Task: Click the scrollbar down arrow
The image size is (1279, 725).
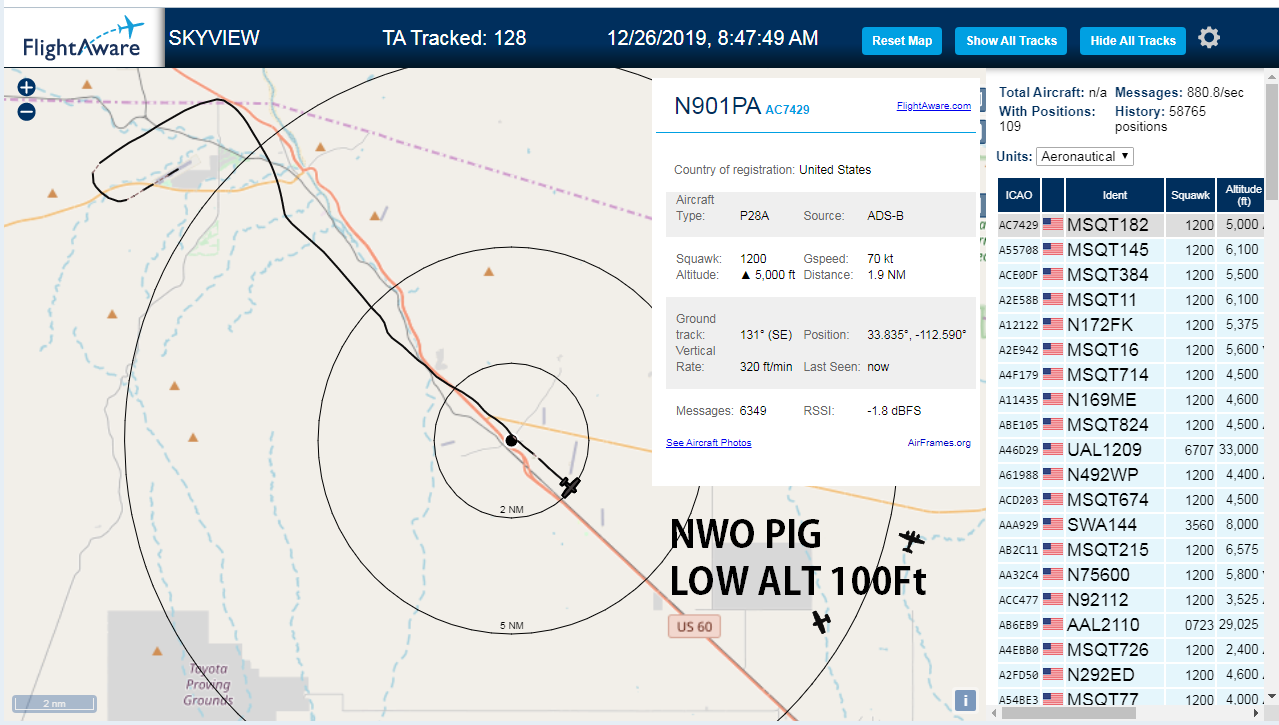Action: point(1272,697)
